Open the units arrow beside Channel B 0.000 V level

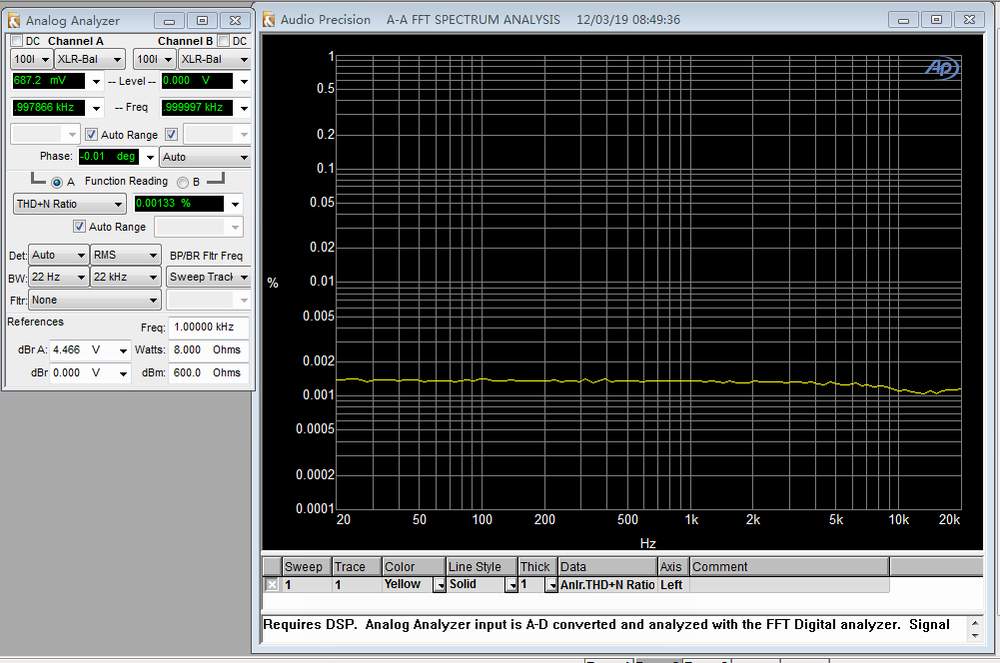tap(244, 82)
